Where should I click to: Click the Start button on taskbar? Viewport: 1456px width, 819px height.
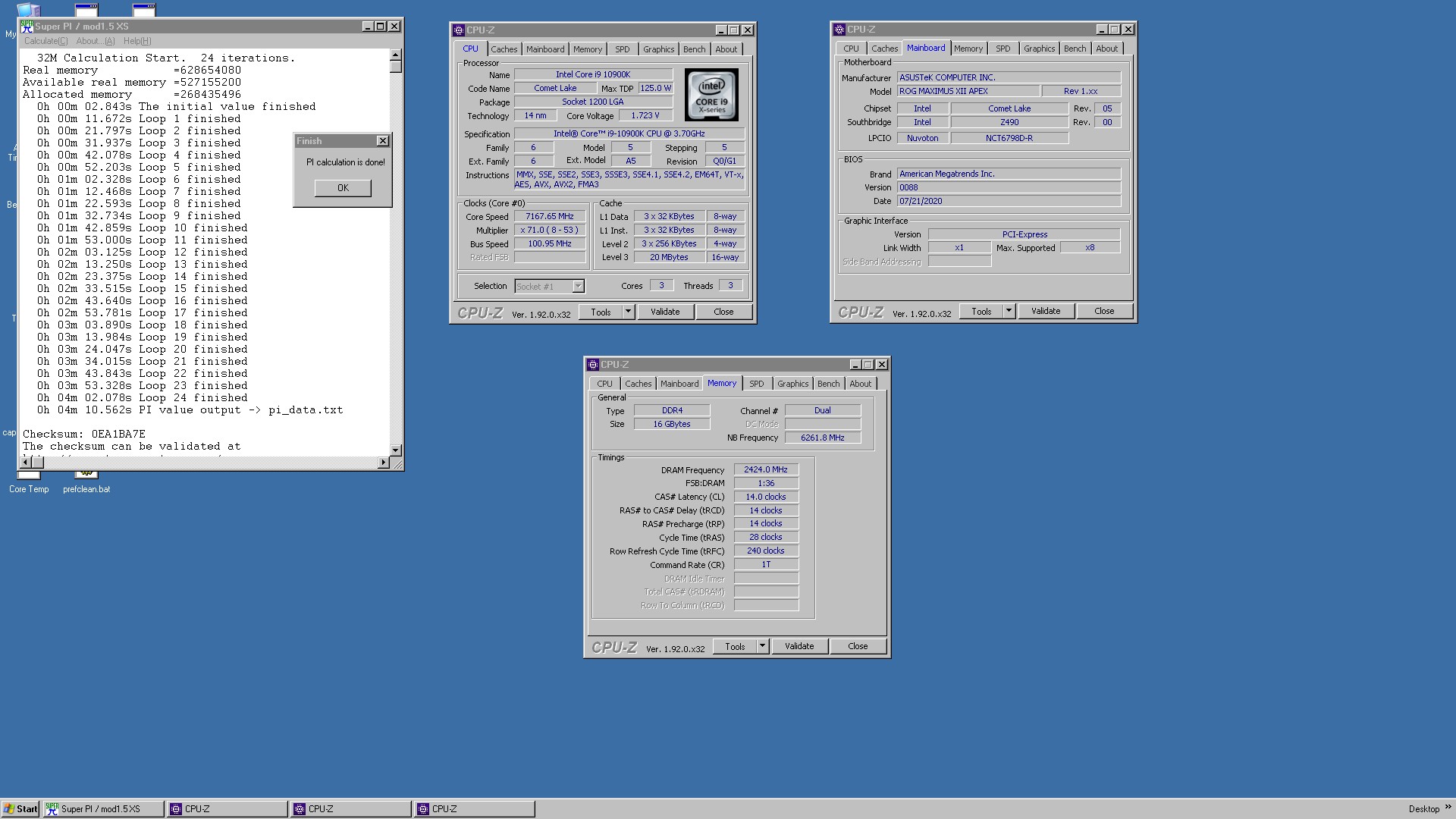pyautogui.click(x=21, y=809)
